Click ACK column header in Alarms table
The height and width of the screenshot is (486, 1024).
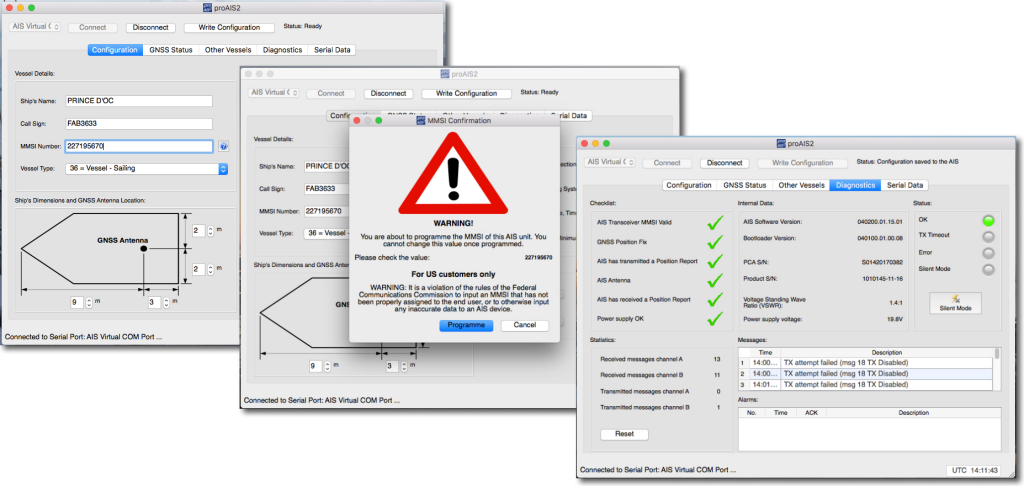811,413
